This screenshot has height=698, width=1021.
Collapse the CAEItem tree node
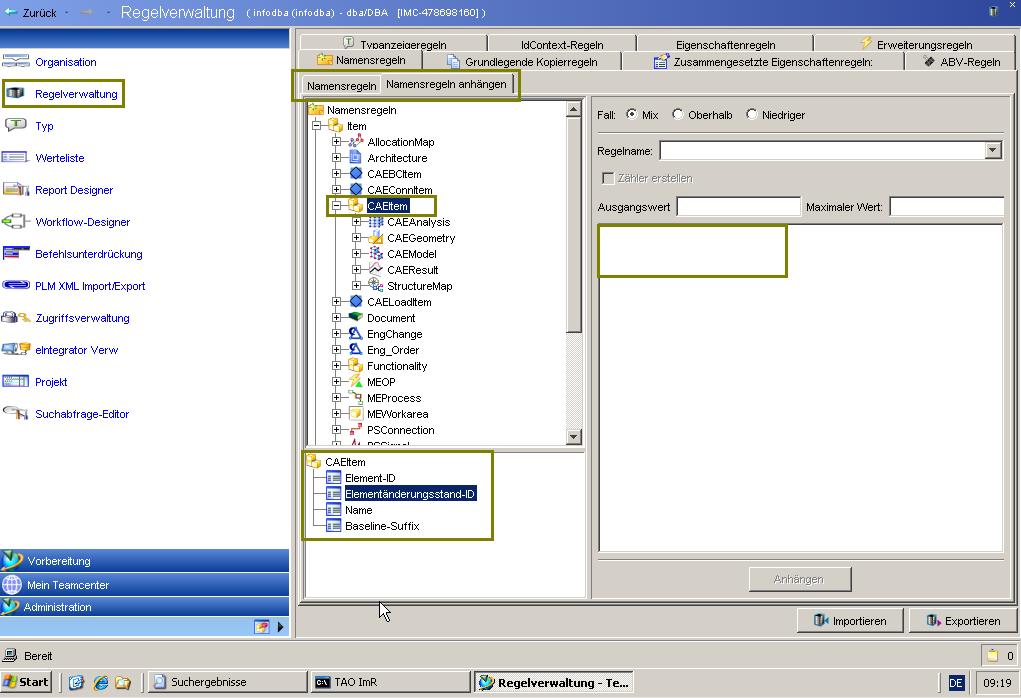tap(337, 206)
